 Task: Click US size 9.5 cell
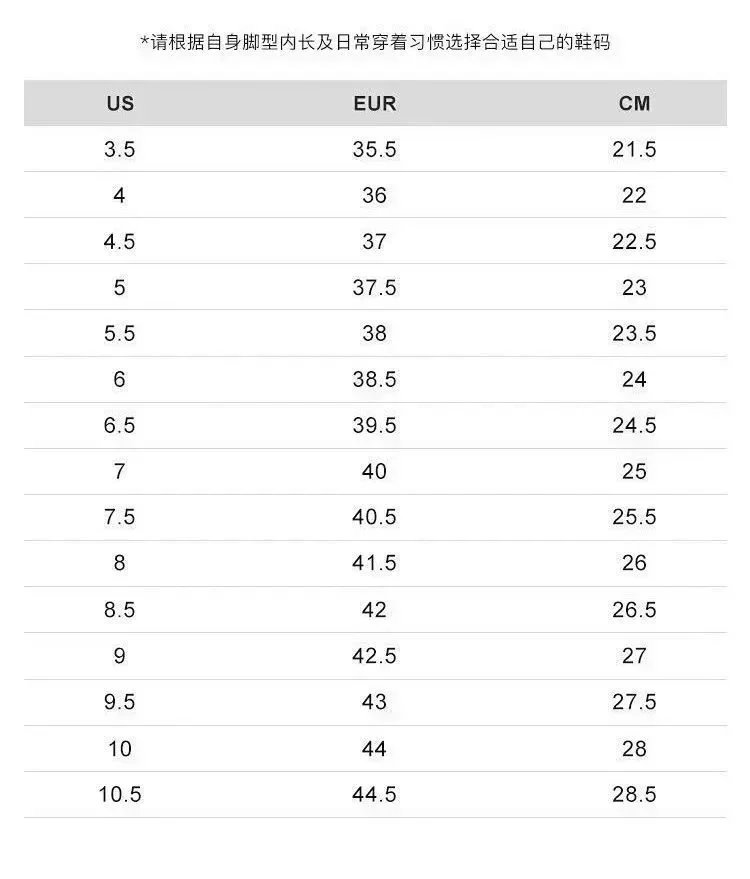coord(119,702)
